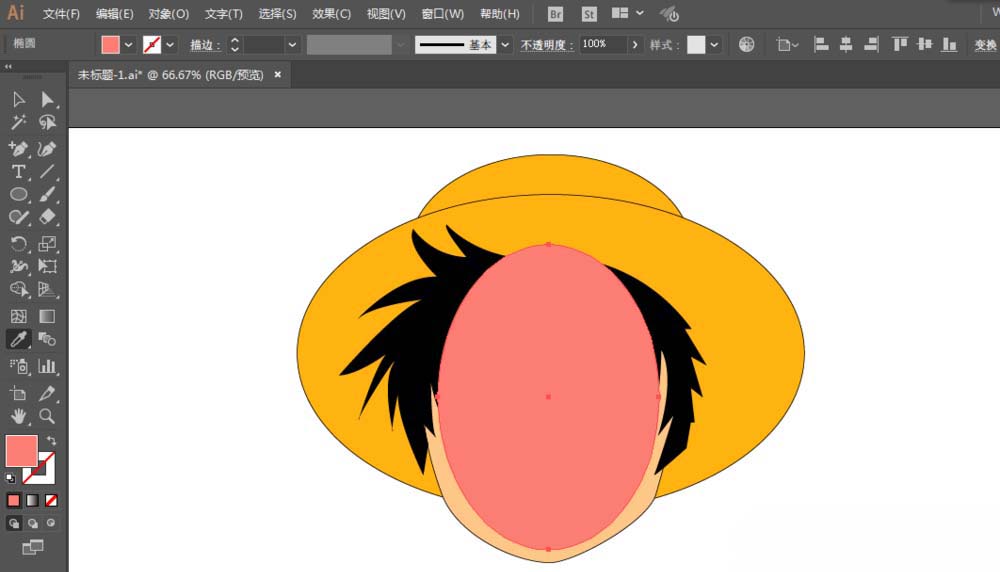Select the Mesh tool
1000x572 pixels.
[18, 316]
